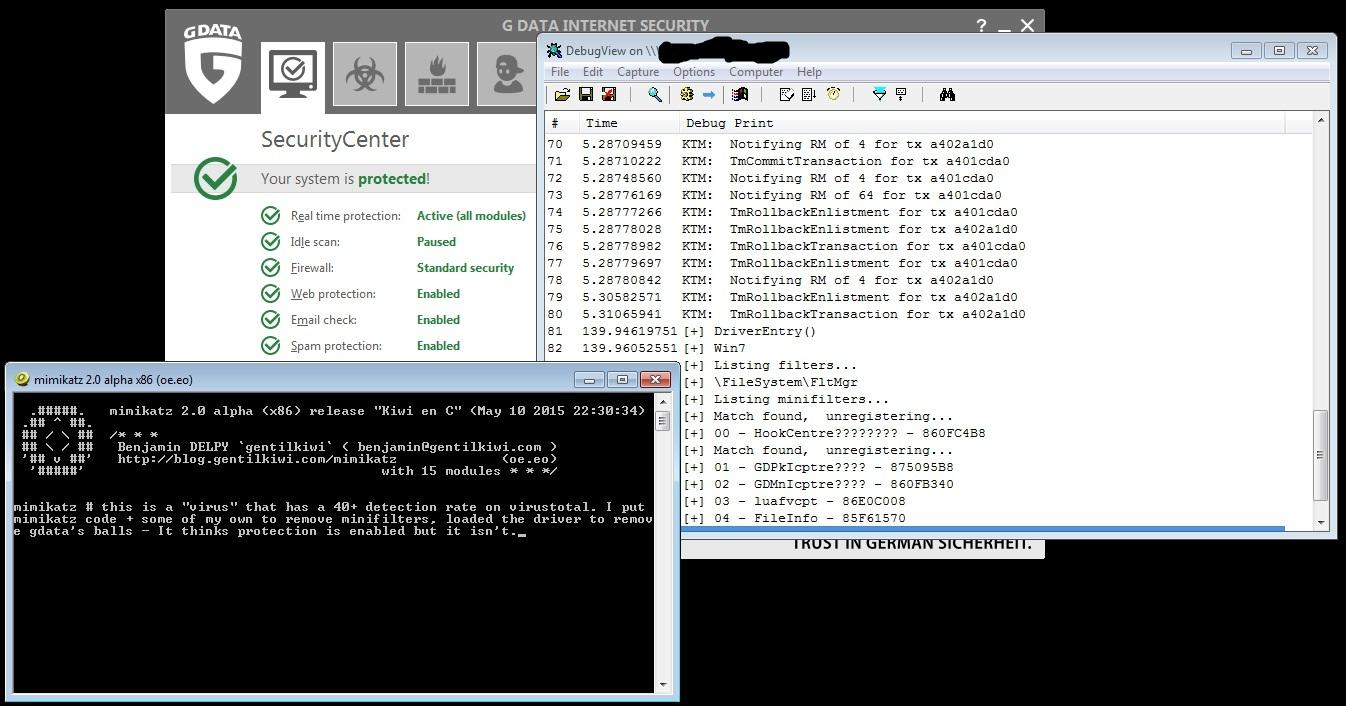This screenshot has height=706, width=1346.
Task: Click the green protected status checkmark icon
Action: tap(215, 178)
